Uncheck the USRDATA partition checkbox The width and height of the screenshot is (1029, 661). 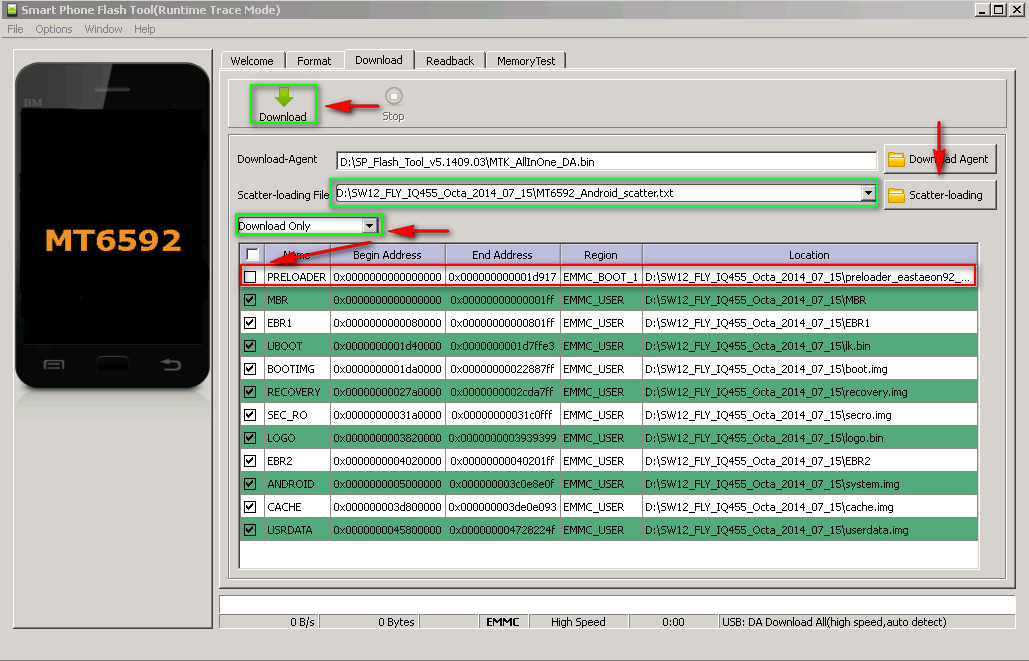point(250,530)
